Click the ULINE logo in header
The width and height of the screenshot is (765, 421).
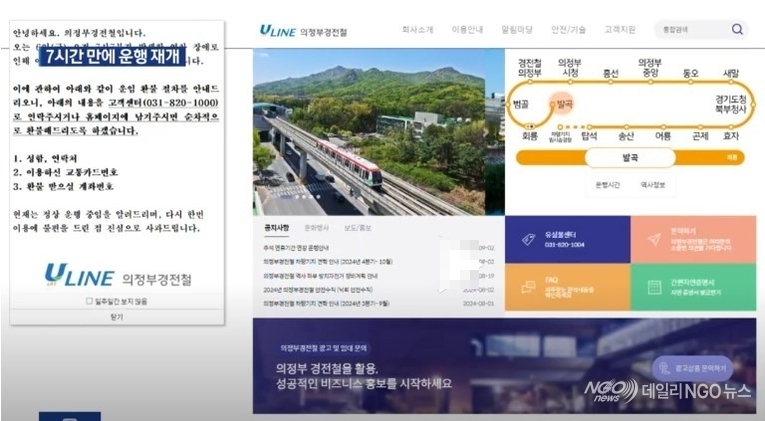tap(303, 31)
